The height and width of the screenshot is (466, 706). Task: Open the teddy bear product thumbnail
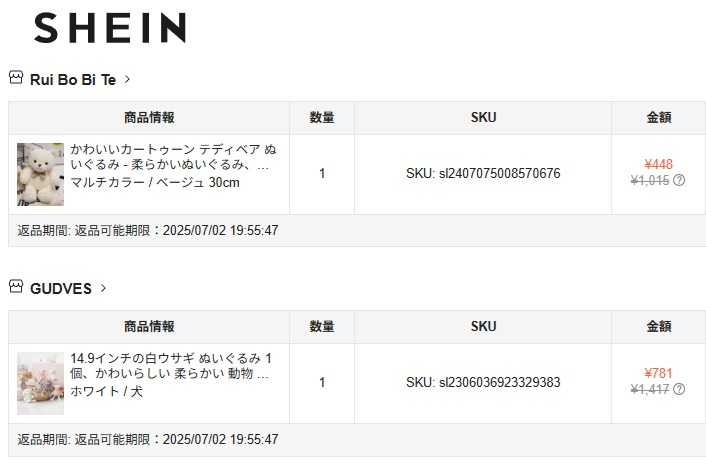(40, 174)
